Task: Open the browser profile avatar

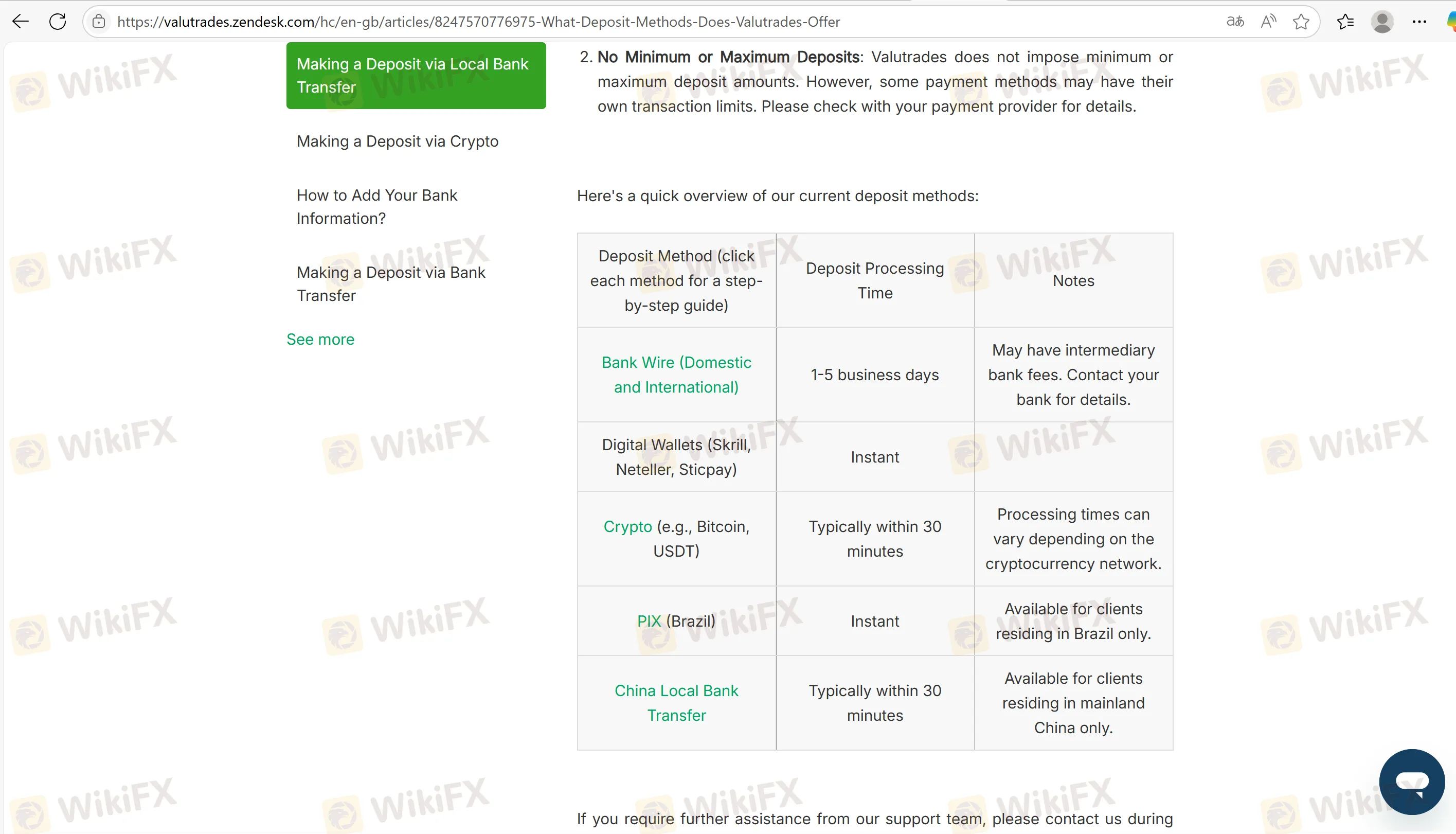Action: pyautogui.click(x=1382, y=22)
